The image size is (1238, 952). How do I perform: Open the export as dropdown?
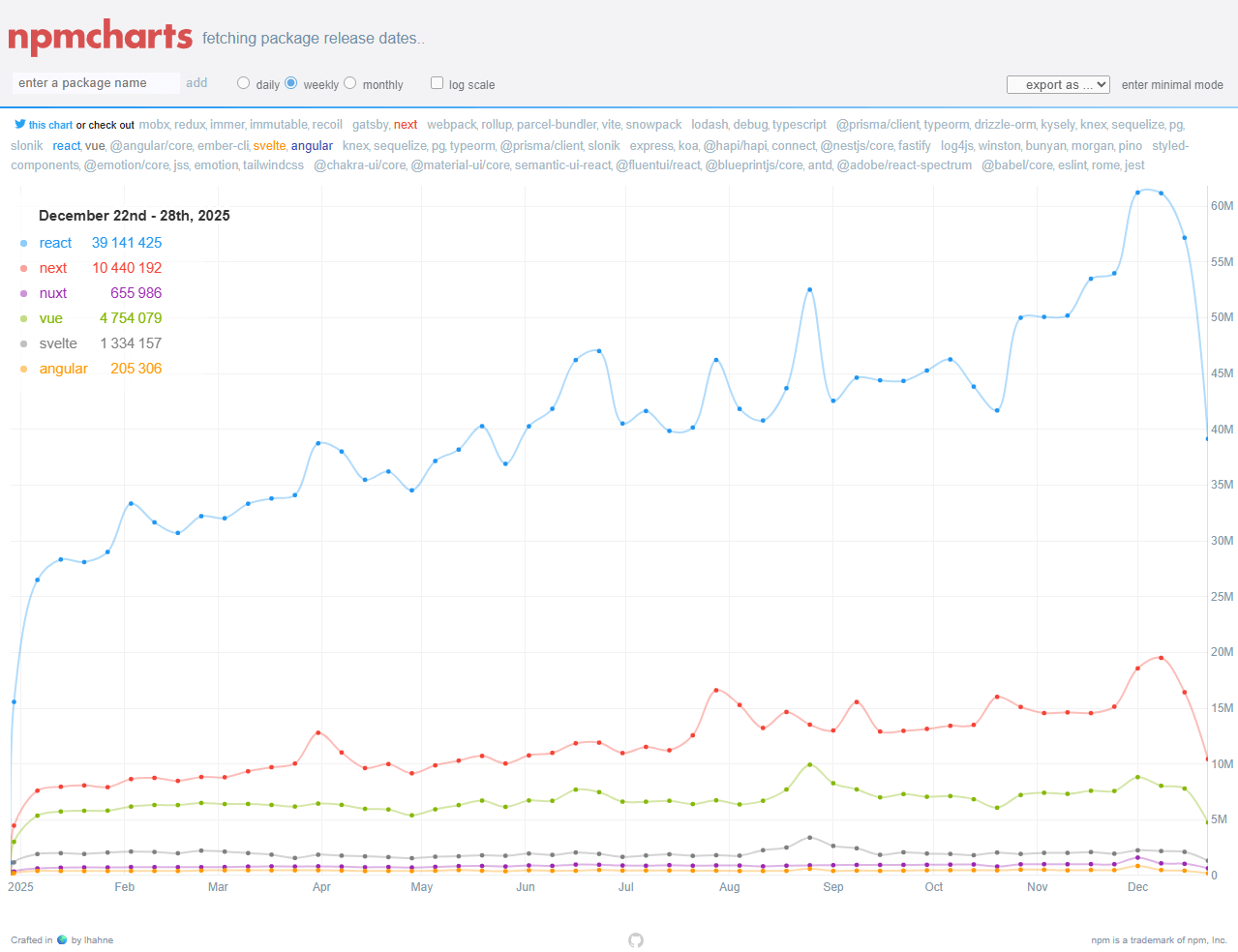pyautogui.click(x=1058, y=85)
